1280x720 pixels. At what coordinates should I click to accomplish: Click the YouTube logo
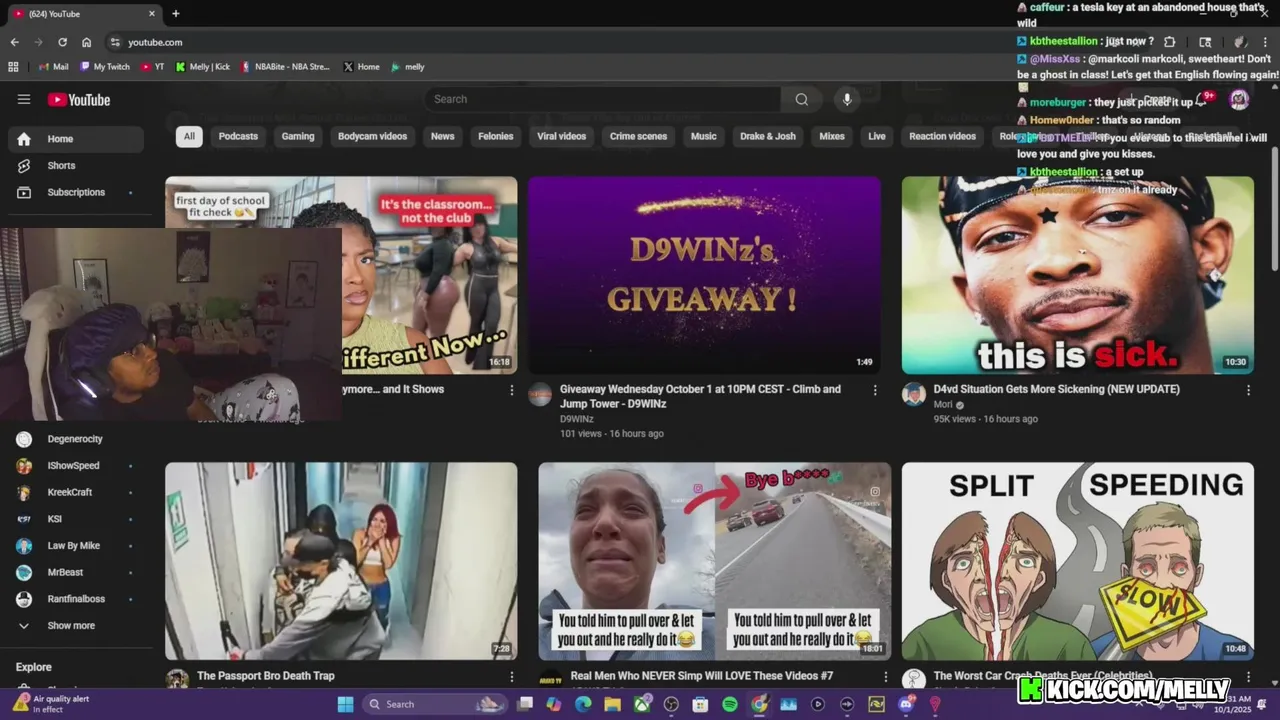tap(79, 99)
